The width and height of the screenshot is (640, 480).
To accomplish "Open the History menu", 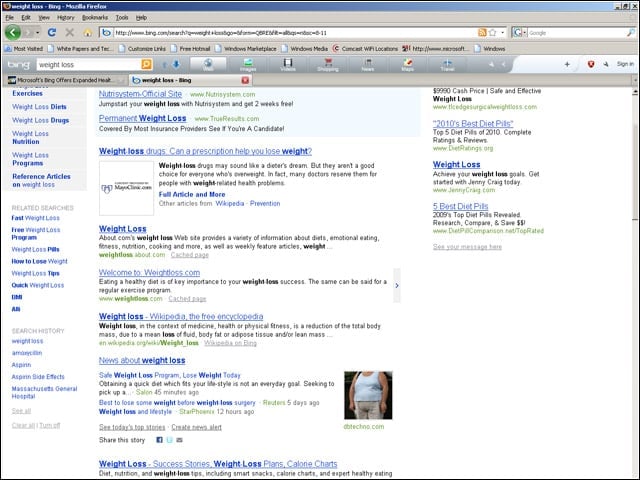I will [x=66, y=18].
